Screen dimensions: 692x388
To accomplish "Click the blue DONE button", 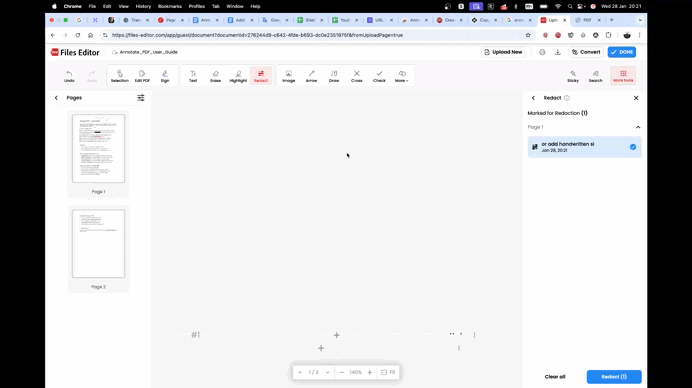I will [x=622, y=52].
